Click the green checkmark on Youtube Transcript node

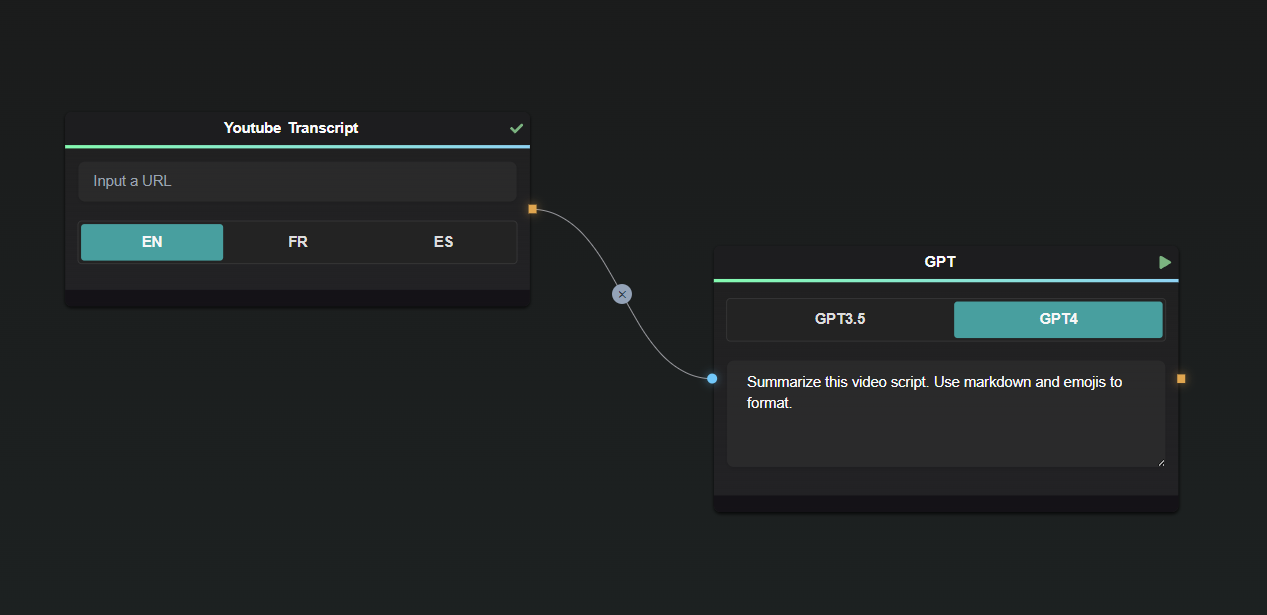(516, 128)
